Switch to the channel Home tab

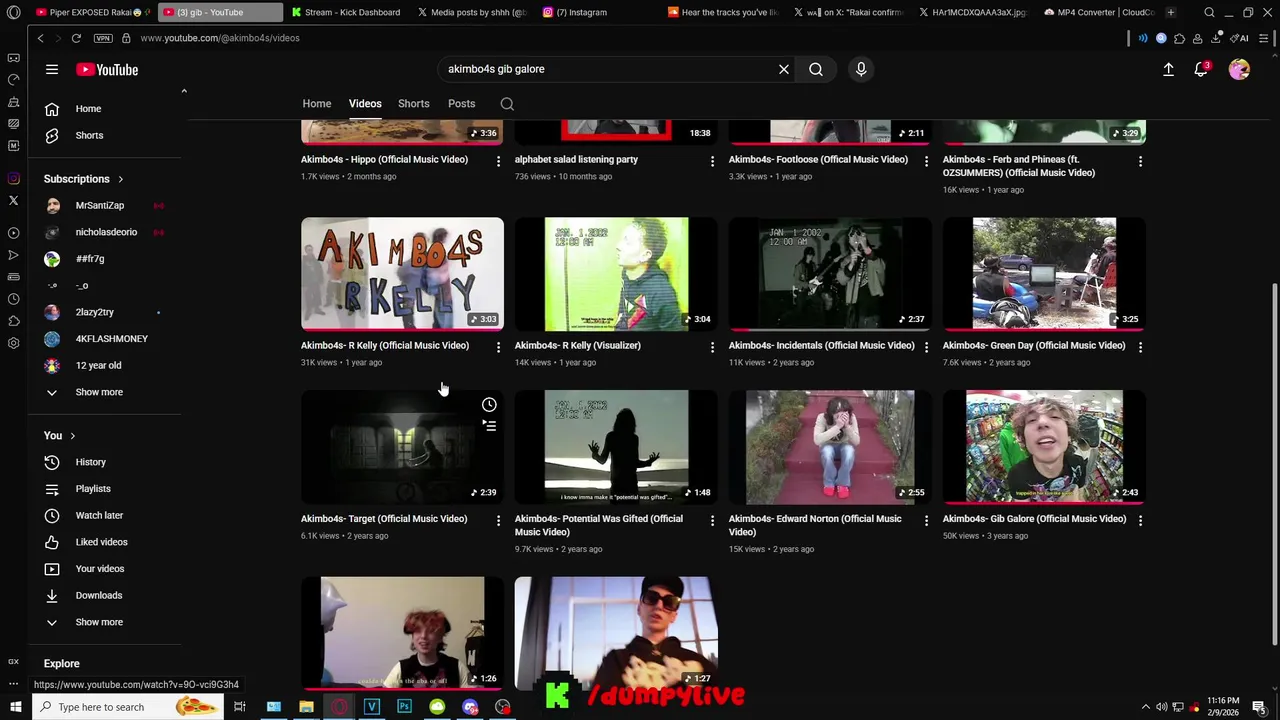pyautogui.click(x=316, y=104)
